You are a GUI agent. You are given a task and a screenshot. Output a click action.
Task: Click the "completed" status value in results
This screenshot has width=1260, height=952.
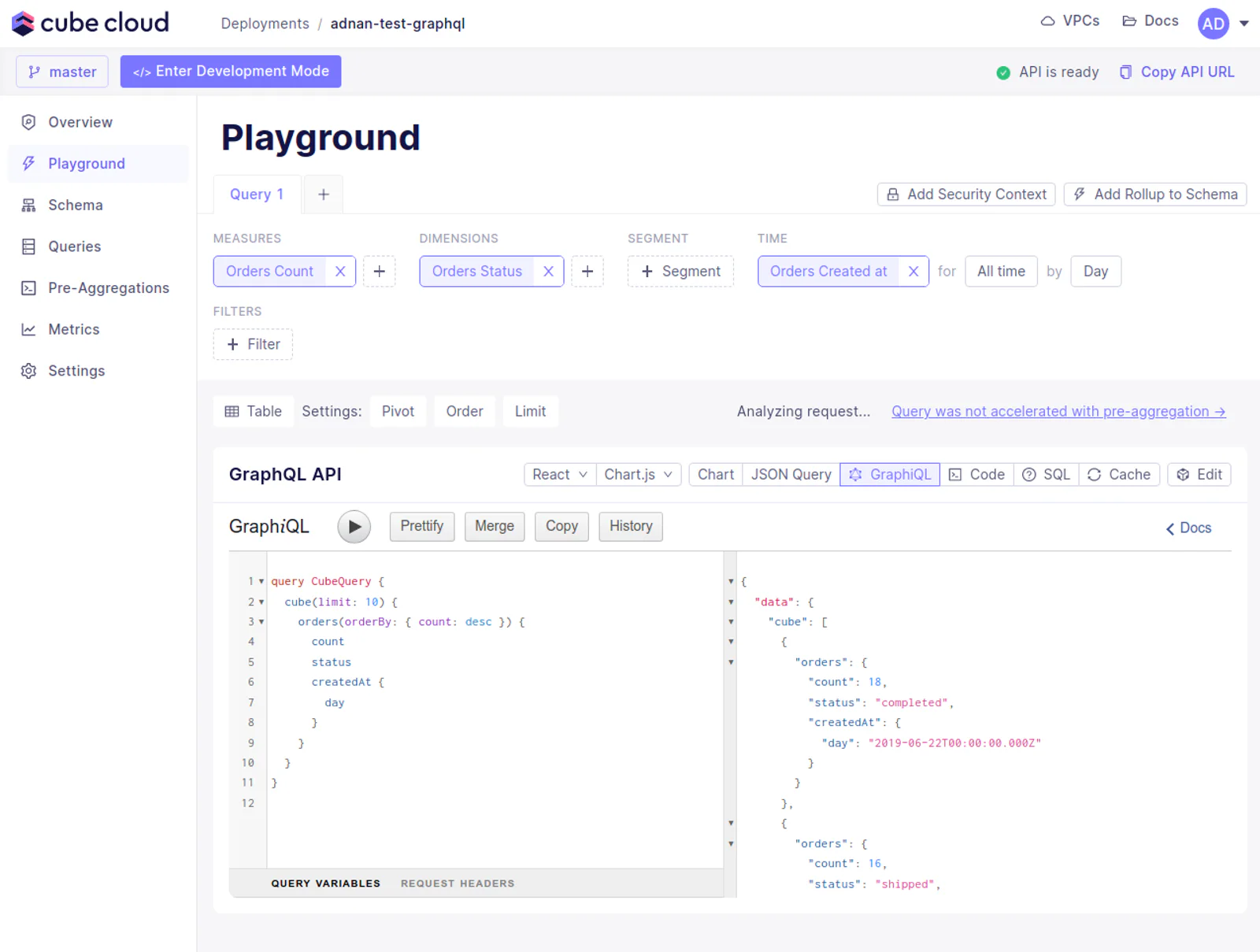pyautogui.click(x=911, y=703)
